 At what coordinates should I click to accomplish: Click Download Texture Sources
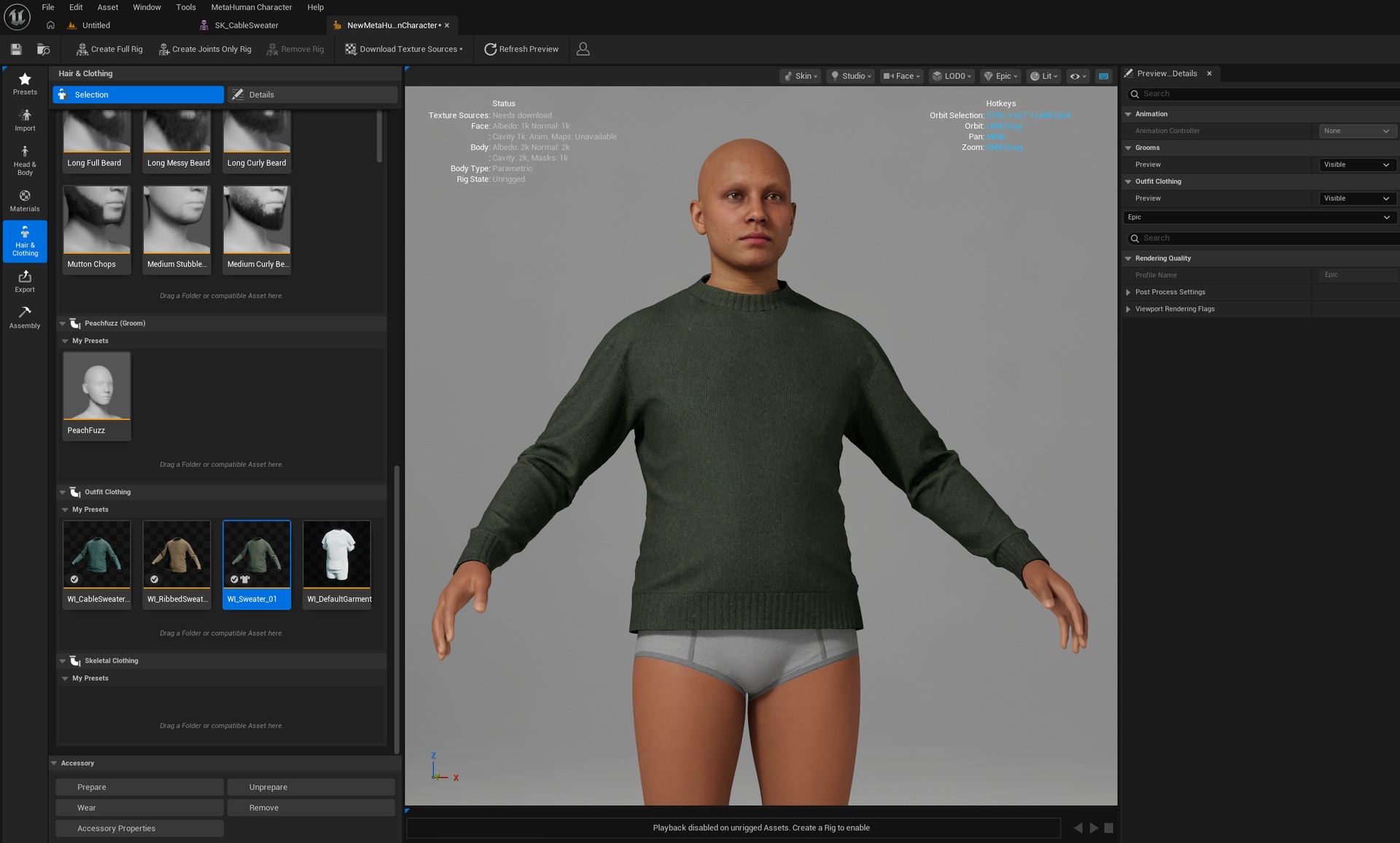tap(404, 49)
